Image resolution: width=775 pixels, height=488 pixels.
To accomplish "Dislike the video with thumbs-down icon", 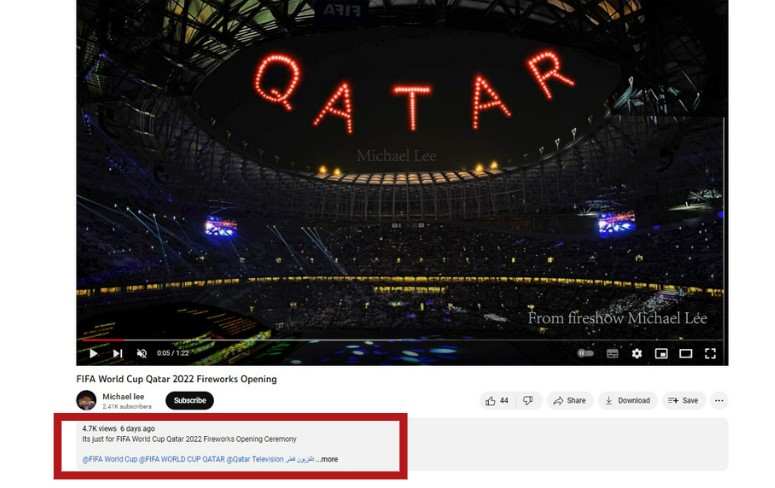I will pos(528,400).
